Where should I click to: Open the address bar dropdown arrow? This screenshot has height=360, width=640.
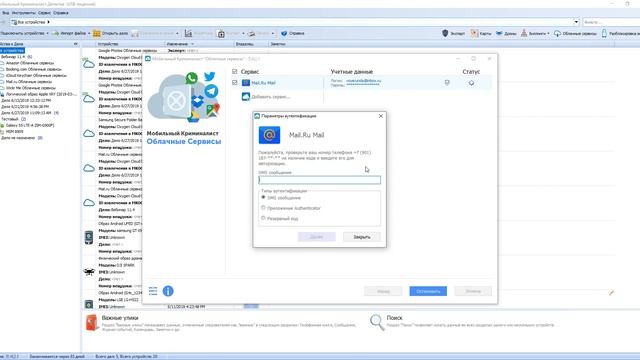point(576,22)
